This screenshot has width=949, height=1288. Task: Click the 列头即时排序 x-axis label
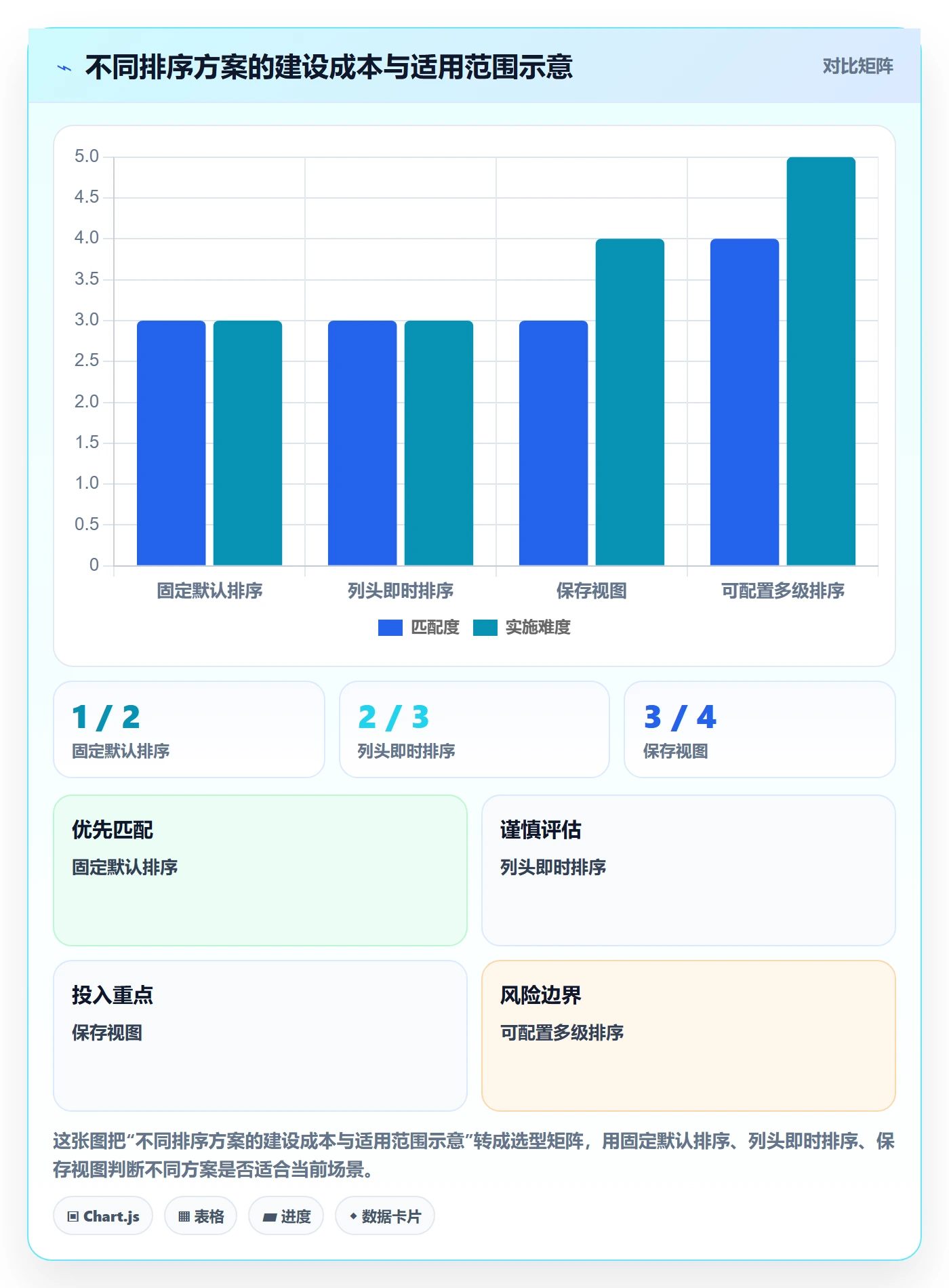click(401, 591)
